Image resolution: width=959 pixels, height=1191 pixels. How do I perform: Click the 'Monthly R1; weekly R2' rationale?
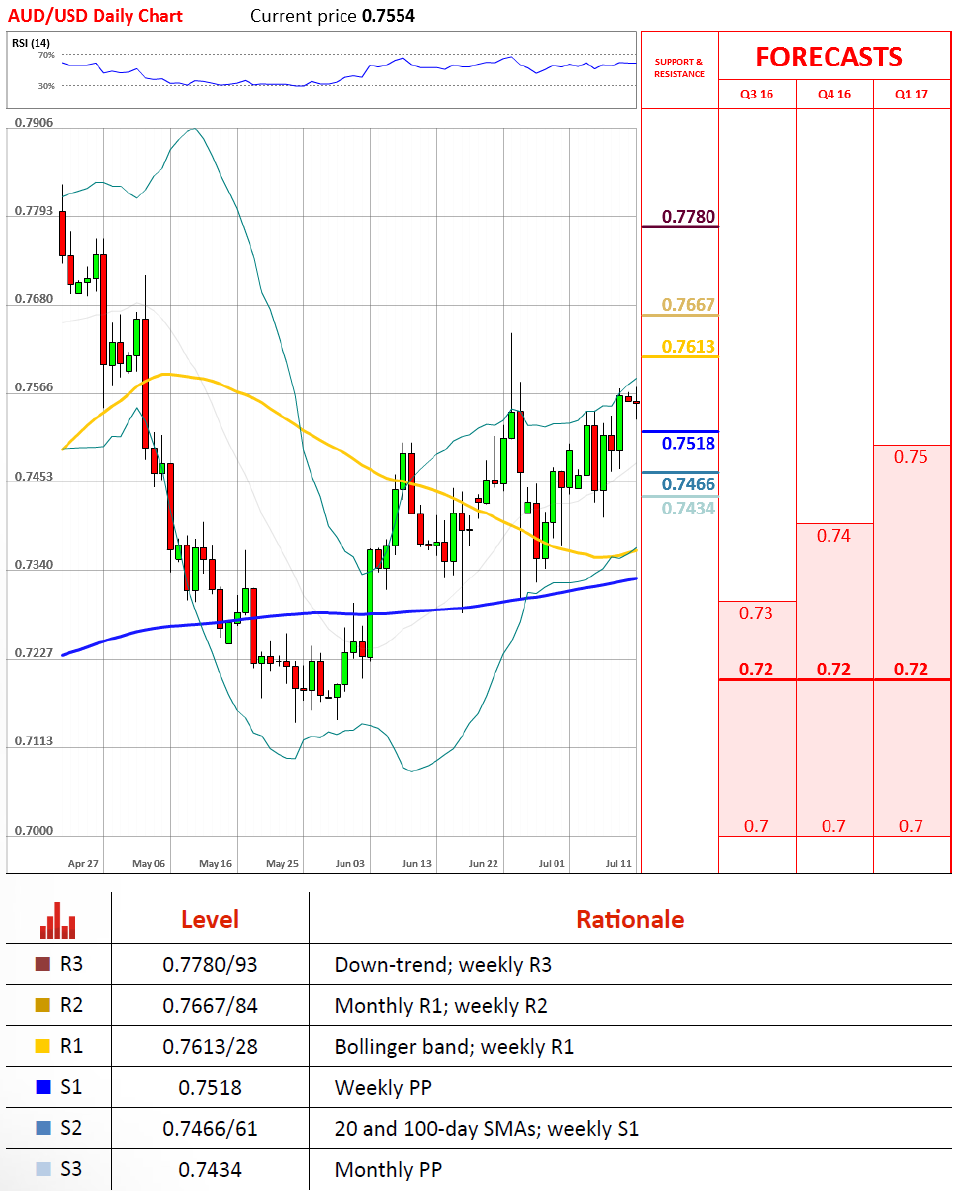click(441, 1006)
